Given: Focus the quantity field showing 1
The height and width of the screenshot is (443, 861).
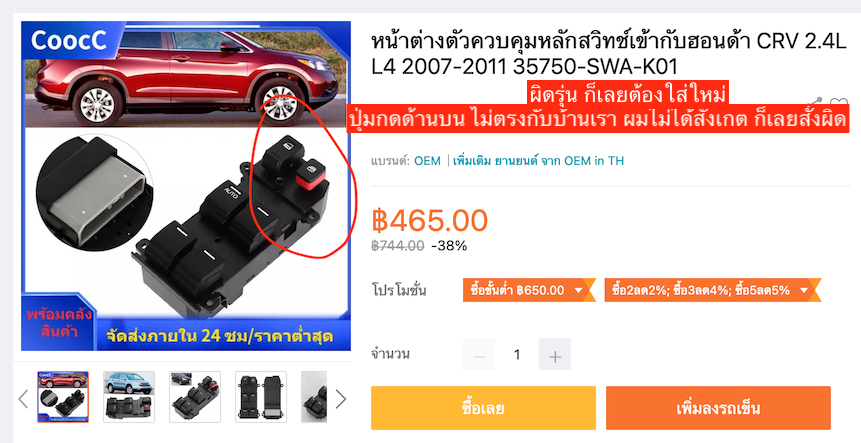Looking at the screenshot, I should click(x=517, y=354).
